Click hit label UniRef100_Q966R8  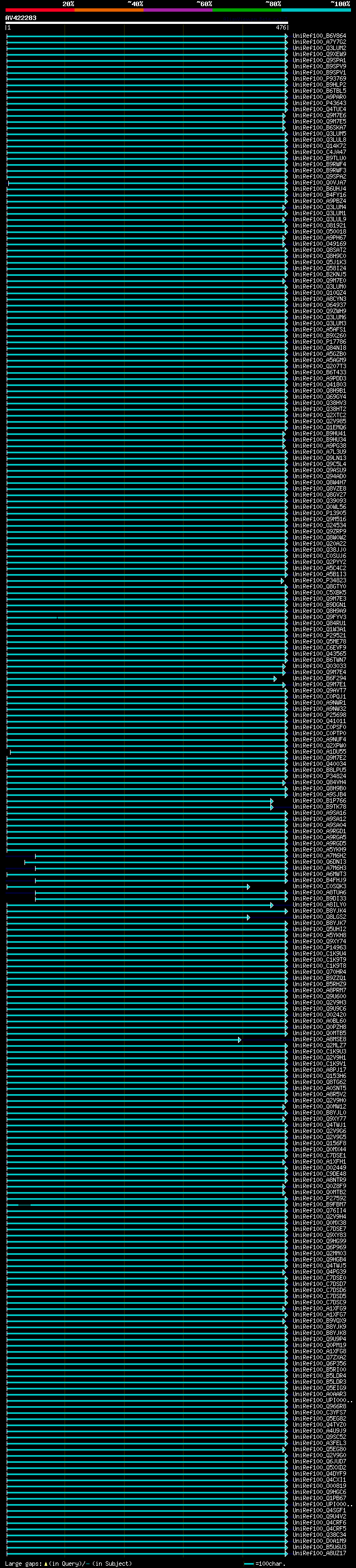(319, 1407)
